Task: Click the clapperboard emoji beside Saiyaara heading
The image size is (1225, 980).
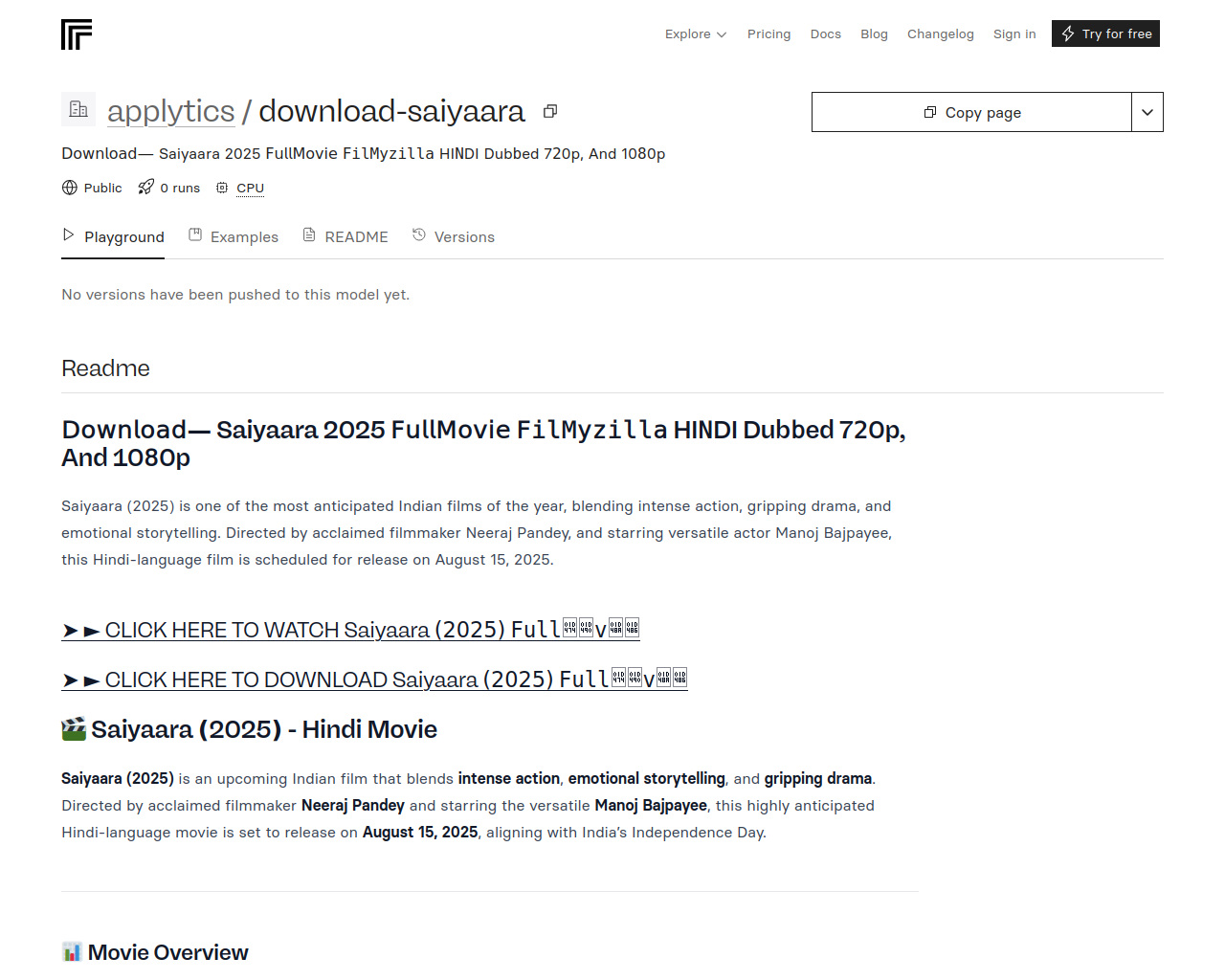Action: [x=74, y=729]
